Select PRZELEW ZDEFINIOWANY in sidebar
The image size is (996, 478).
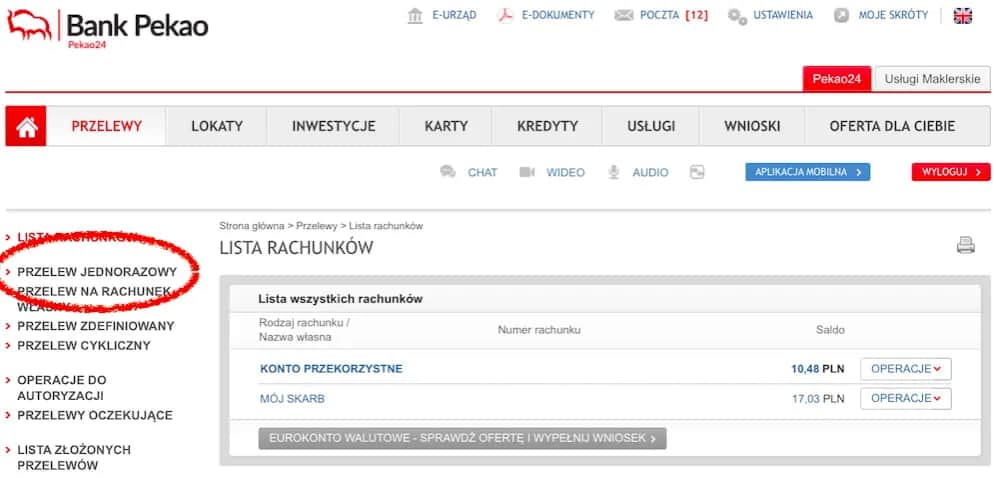pyautogui.click(x=95, y=326)
